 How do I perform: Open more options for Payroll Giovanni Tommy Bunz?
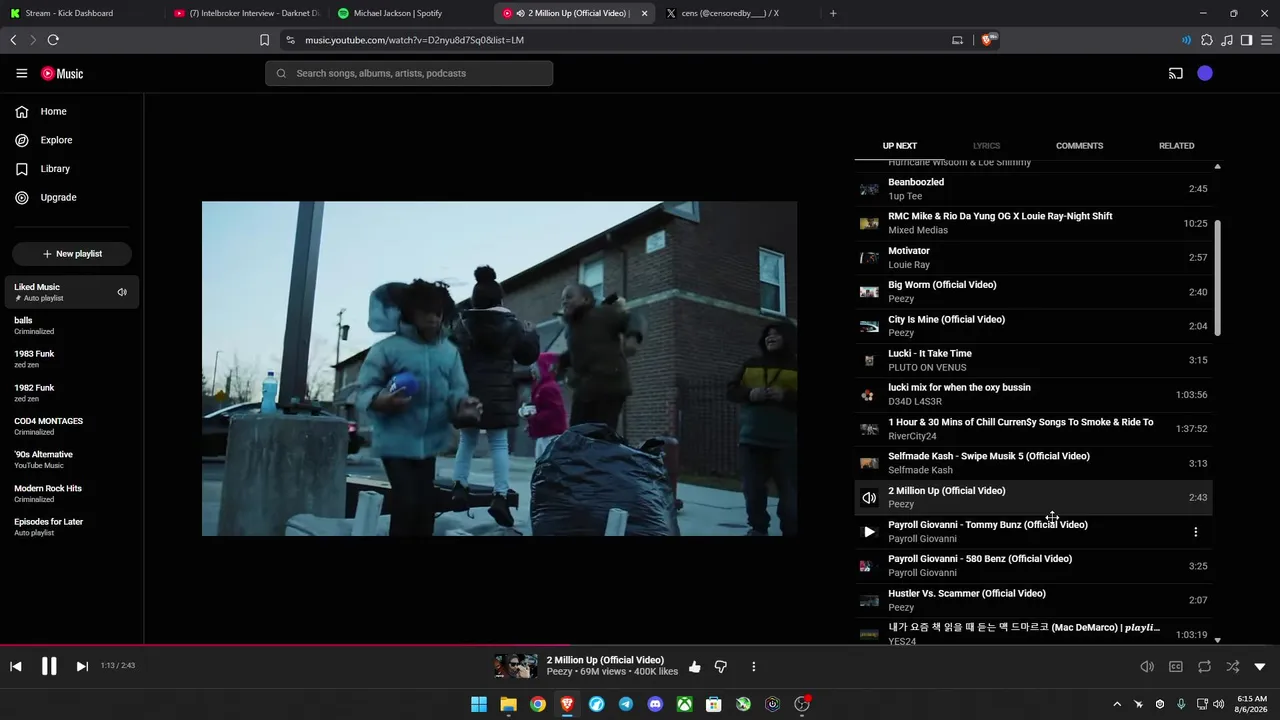pyautogui.click(x=1195, y=532)
